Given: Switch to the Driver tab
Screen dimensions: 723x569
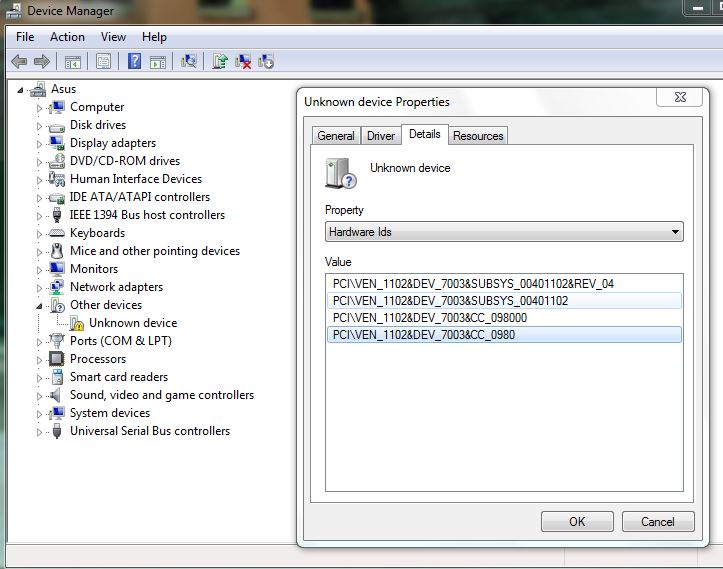Looking at the screenshot, I should click(x=381, y=136).
